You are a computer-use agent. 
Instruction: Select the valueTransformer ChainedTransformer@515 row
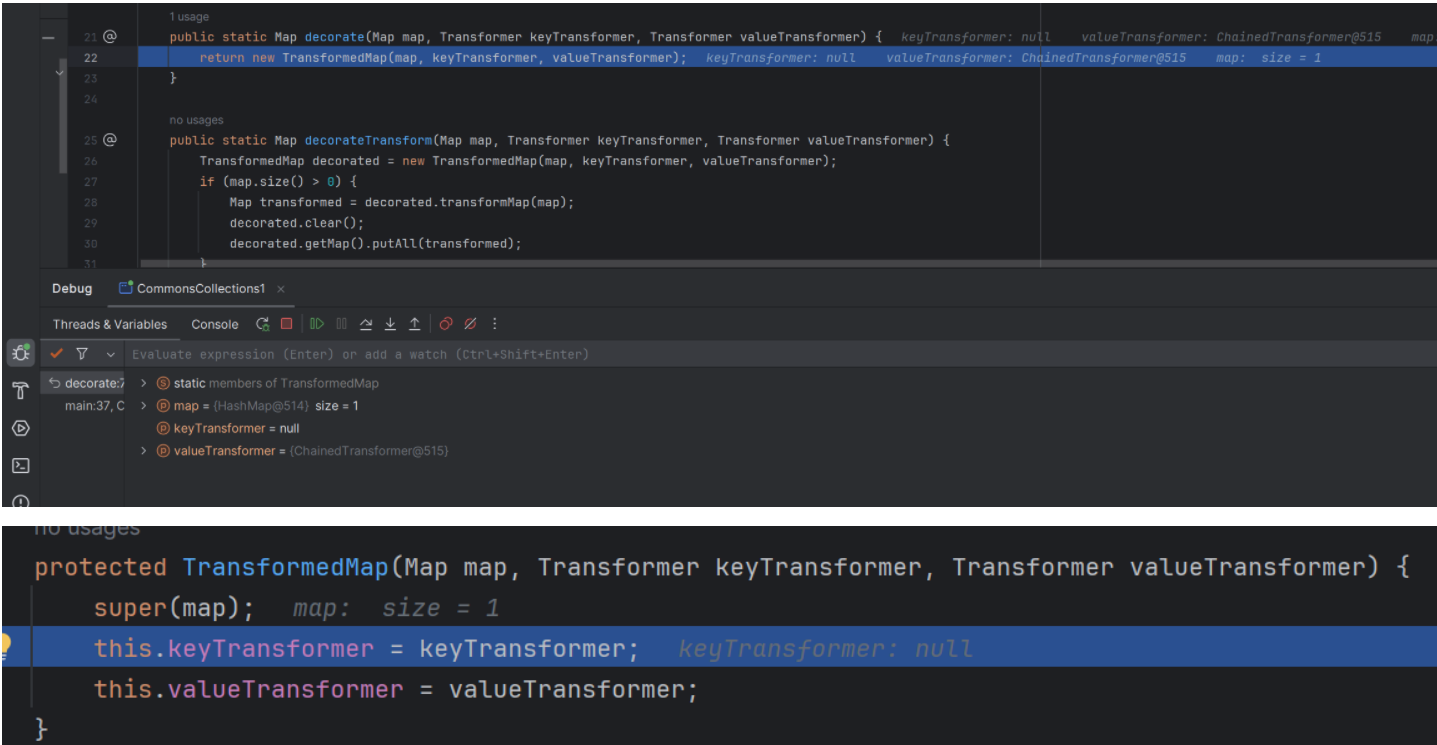(x=302, y=451)
